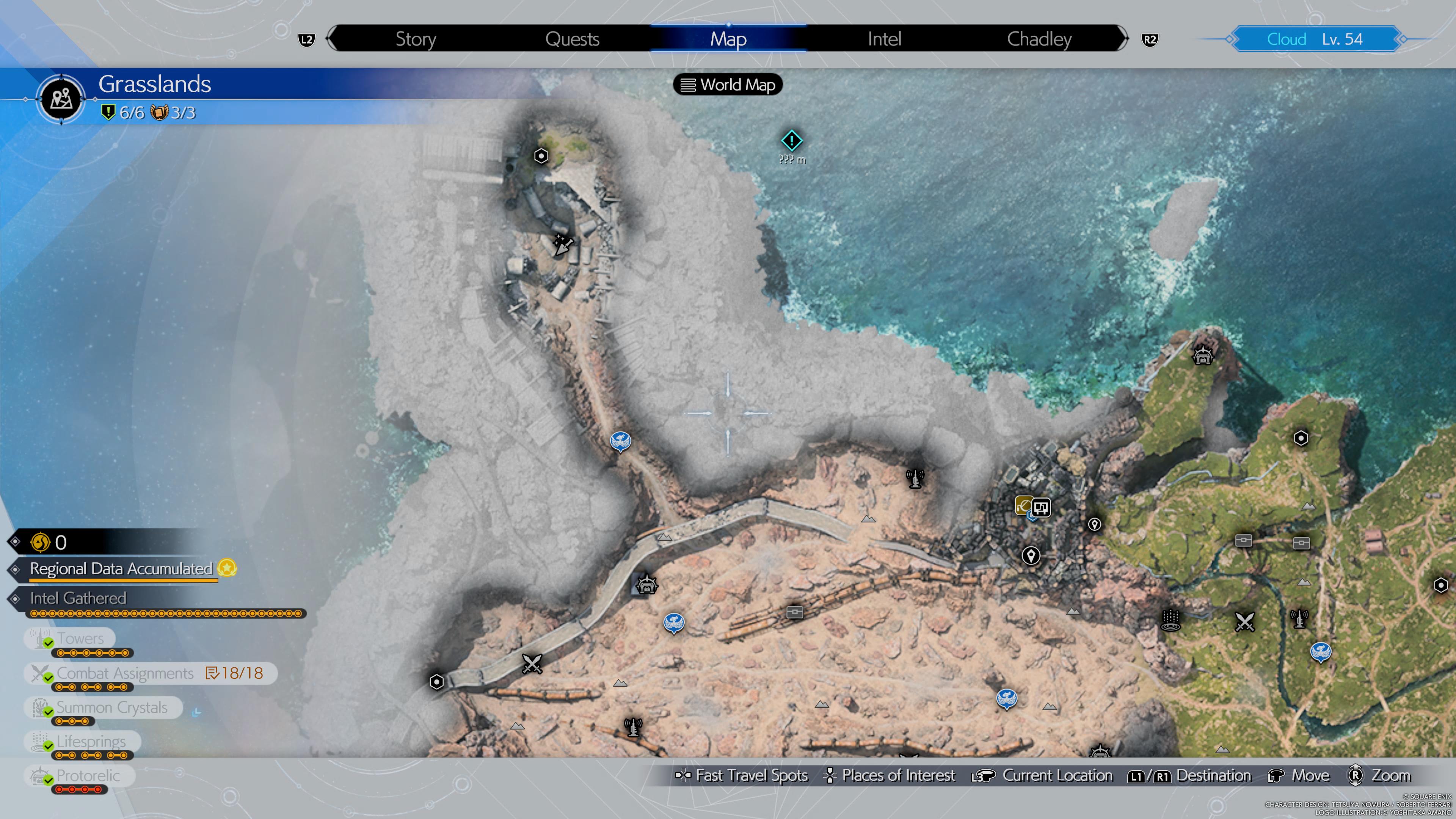
Task: Click the lifespring icon in green fields
Action: click(1170, 620)
